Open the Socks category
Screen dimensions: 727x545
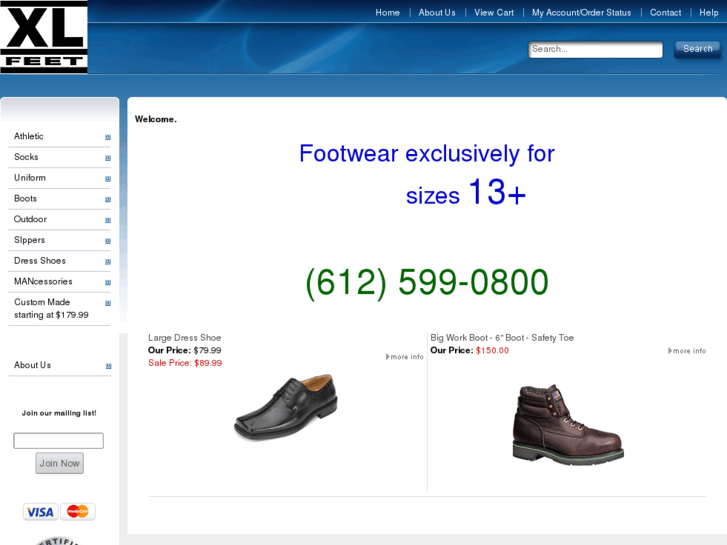pyautogui.click(x=26, y=157)
